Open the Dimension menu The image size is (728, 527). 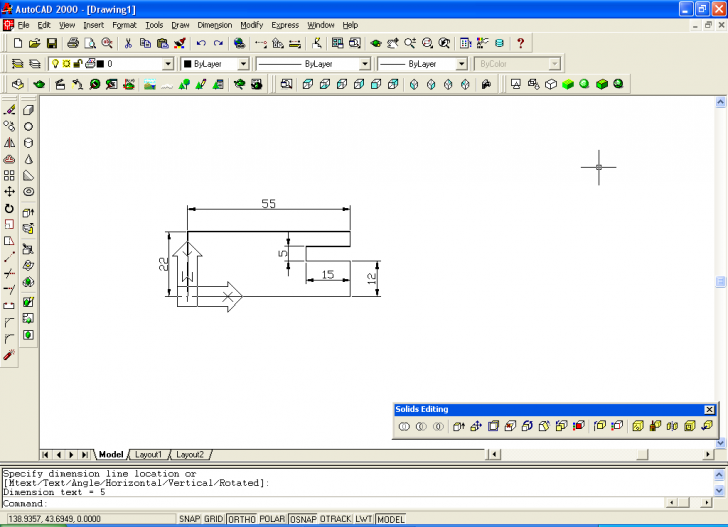[214, 25]
